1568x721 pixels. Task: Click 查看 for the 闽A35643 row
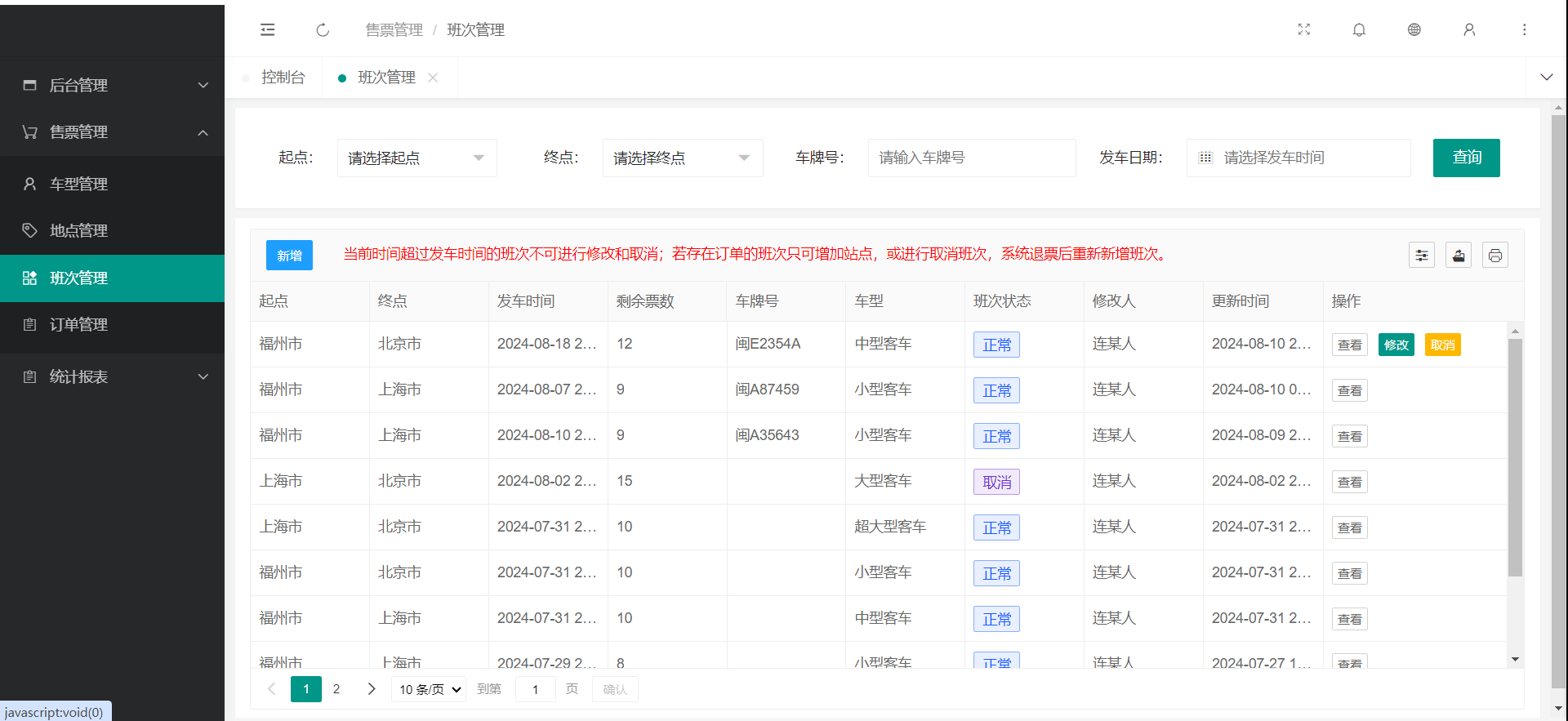click(x=1349, y=436)
